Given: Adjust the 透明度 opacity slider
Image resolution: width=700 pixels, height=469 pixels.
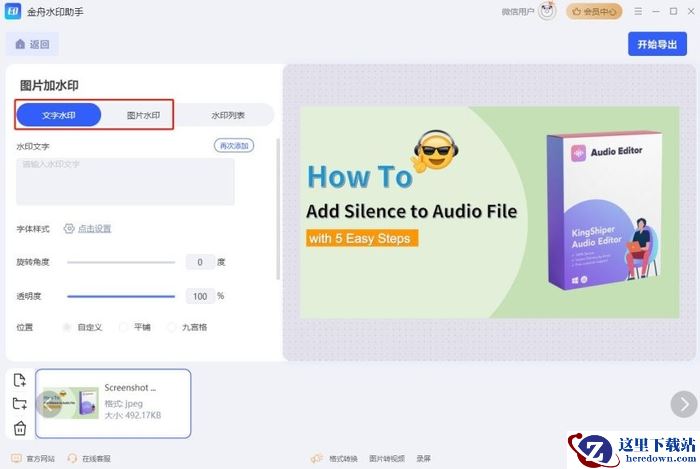Looking at the screenshot, I should point(121,296).
